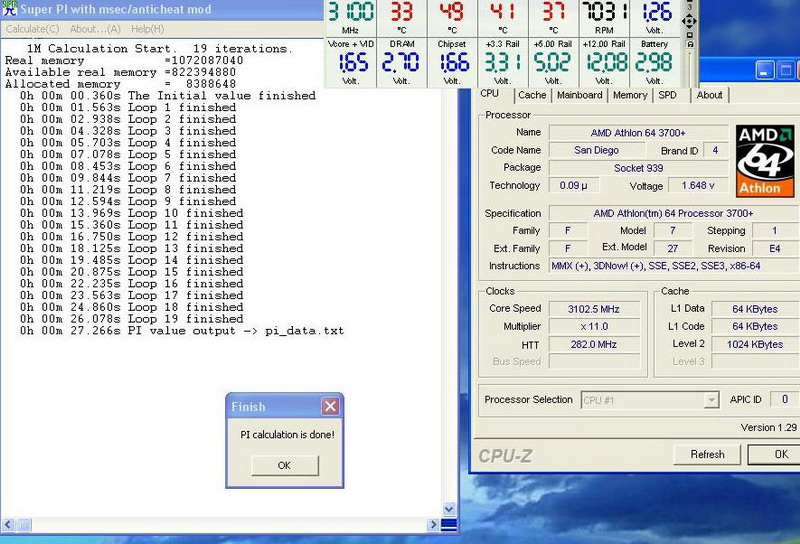This screenshot has width=800, height=544.
Task: Switch to the Memory tab
Action: click(630, 95)
